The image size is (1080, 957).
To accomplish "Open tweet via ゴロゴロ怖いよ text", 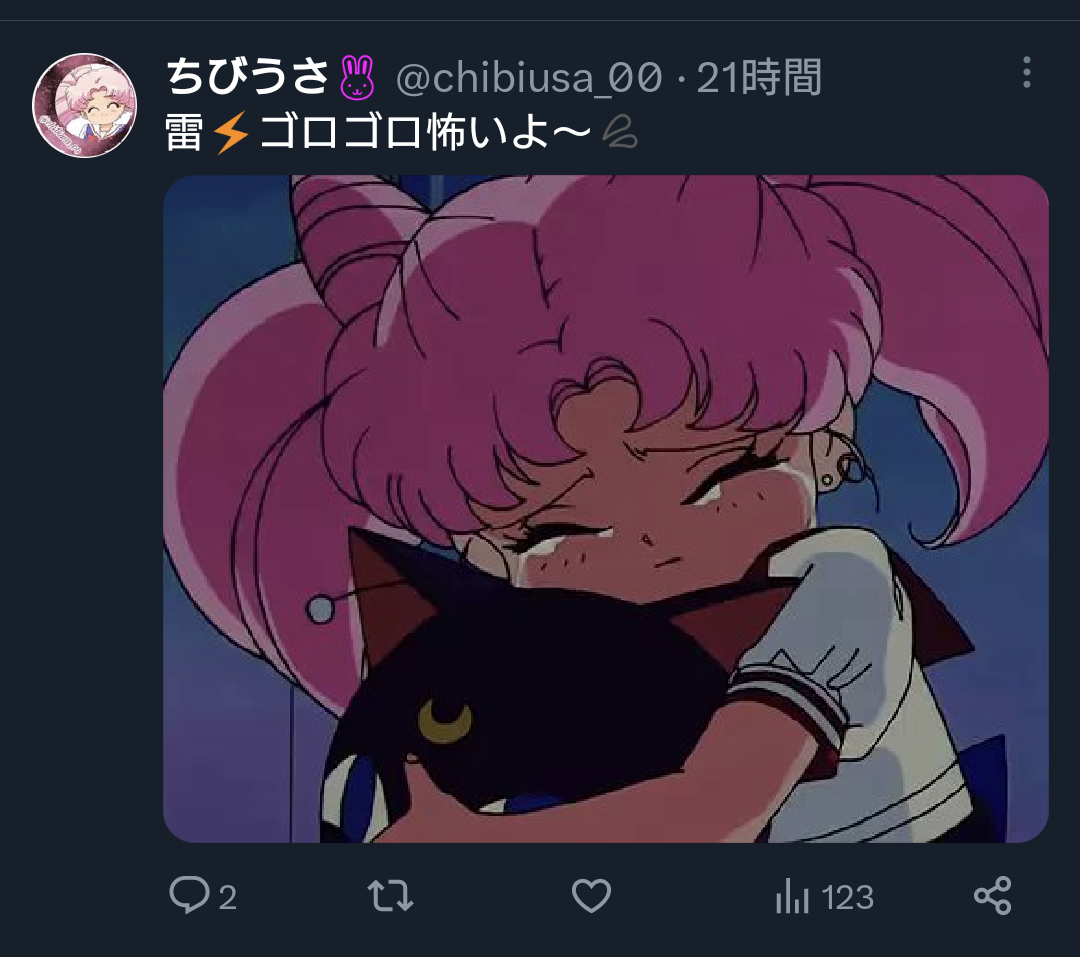I will tap(426, 132).
